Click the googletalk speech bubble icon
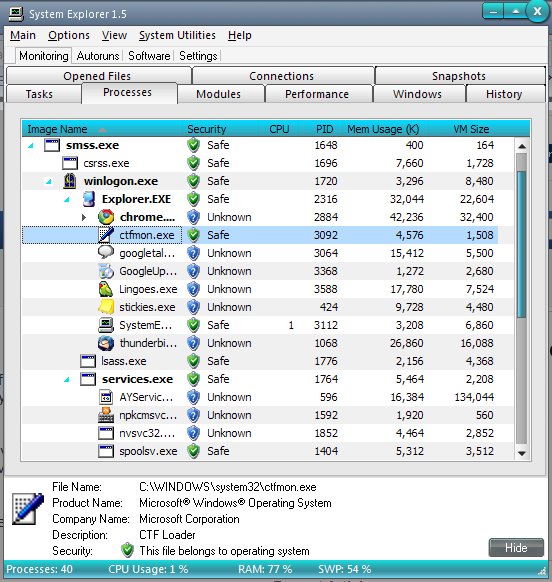This screenshot has height=582, width=552. pos(106,253)
